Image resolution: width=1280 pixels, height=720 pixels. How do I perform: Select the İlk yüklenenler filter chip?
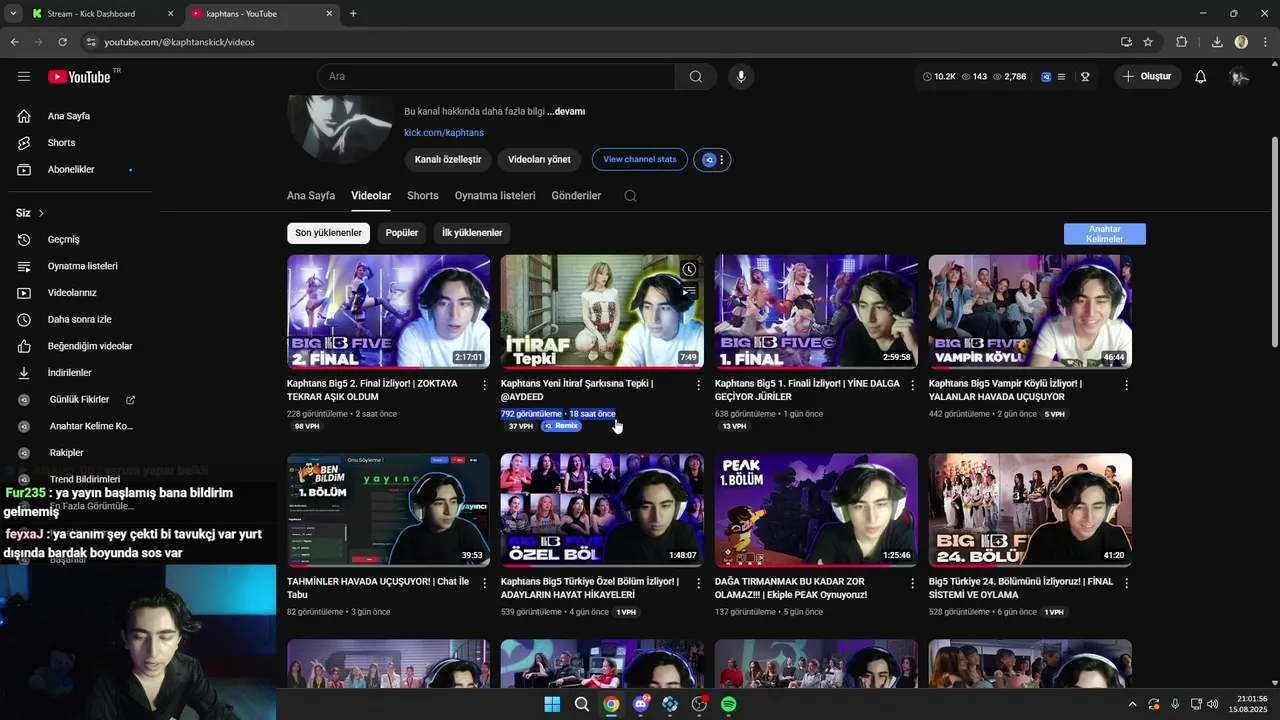472,233
